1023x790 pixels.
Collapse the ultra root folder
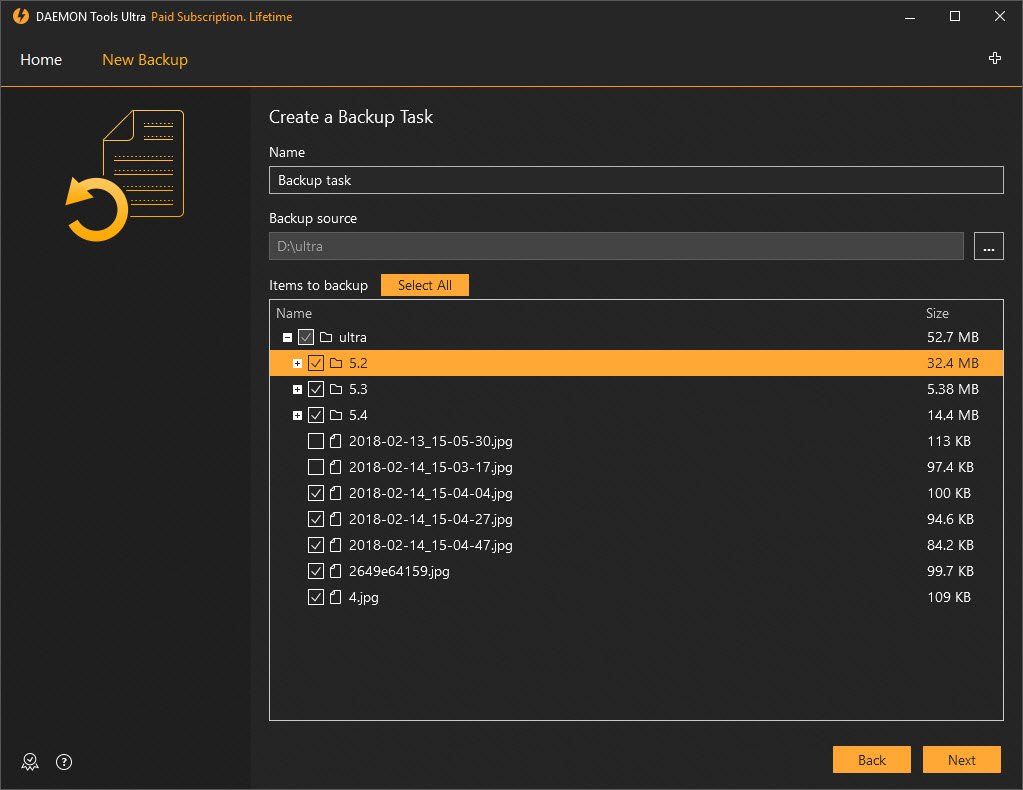[287, 337]
